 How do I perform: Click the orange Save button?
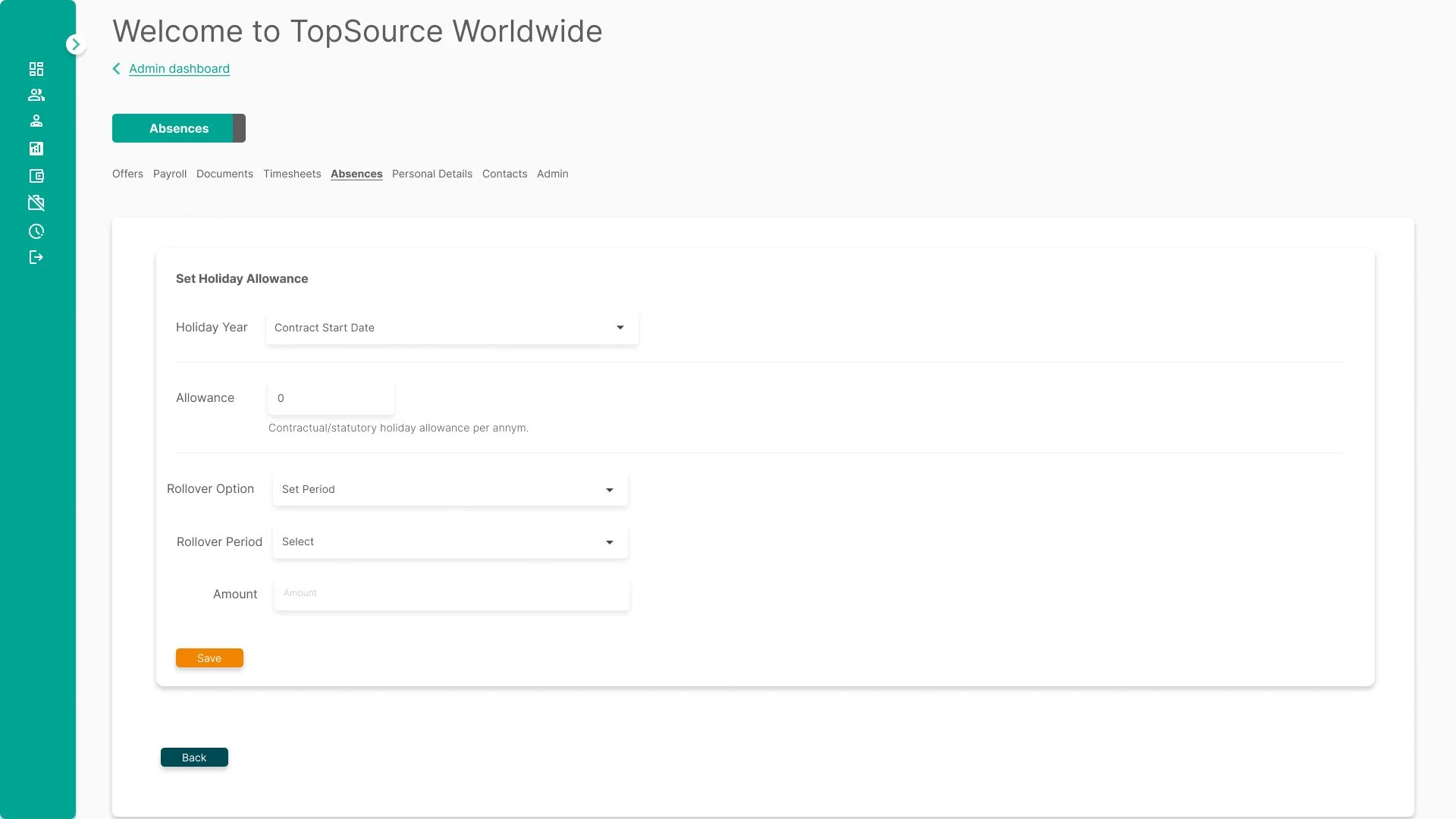click(x=209, y=658)
